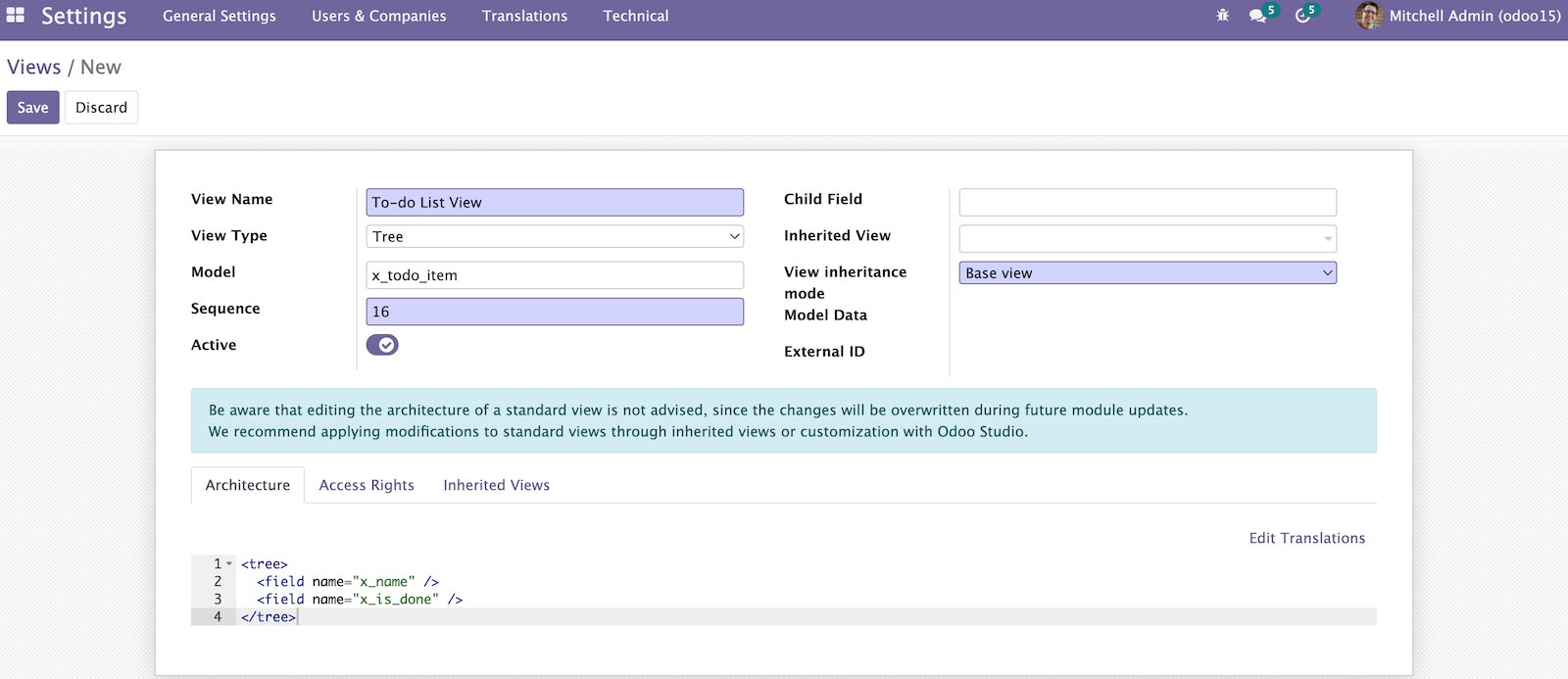Viewport: 1568px width, 679px height.
Task: Click the x_name field line in code editor
Action: coord(347,581)
